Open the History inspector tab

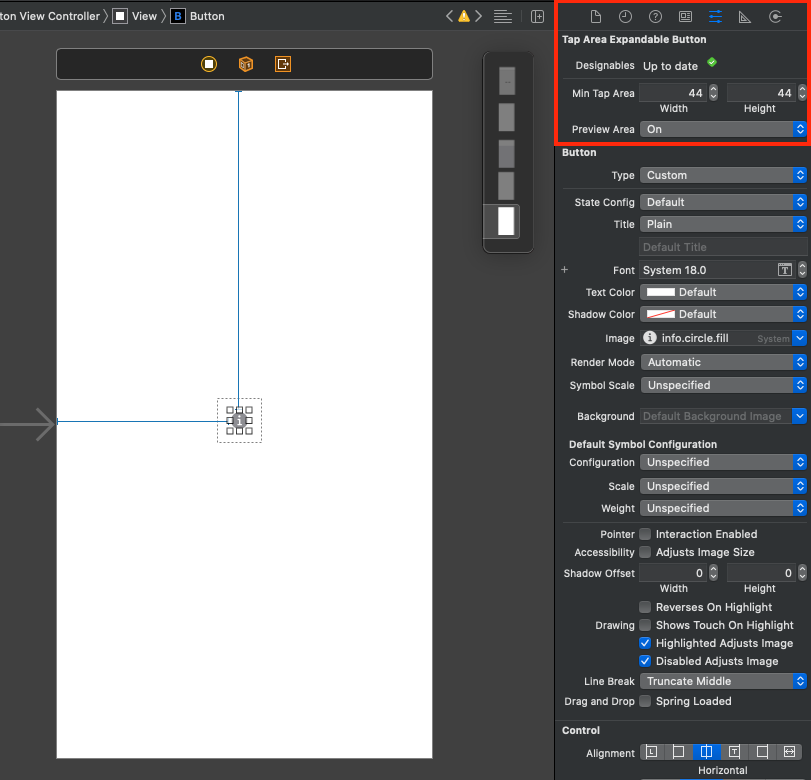coord(625,17)
